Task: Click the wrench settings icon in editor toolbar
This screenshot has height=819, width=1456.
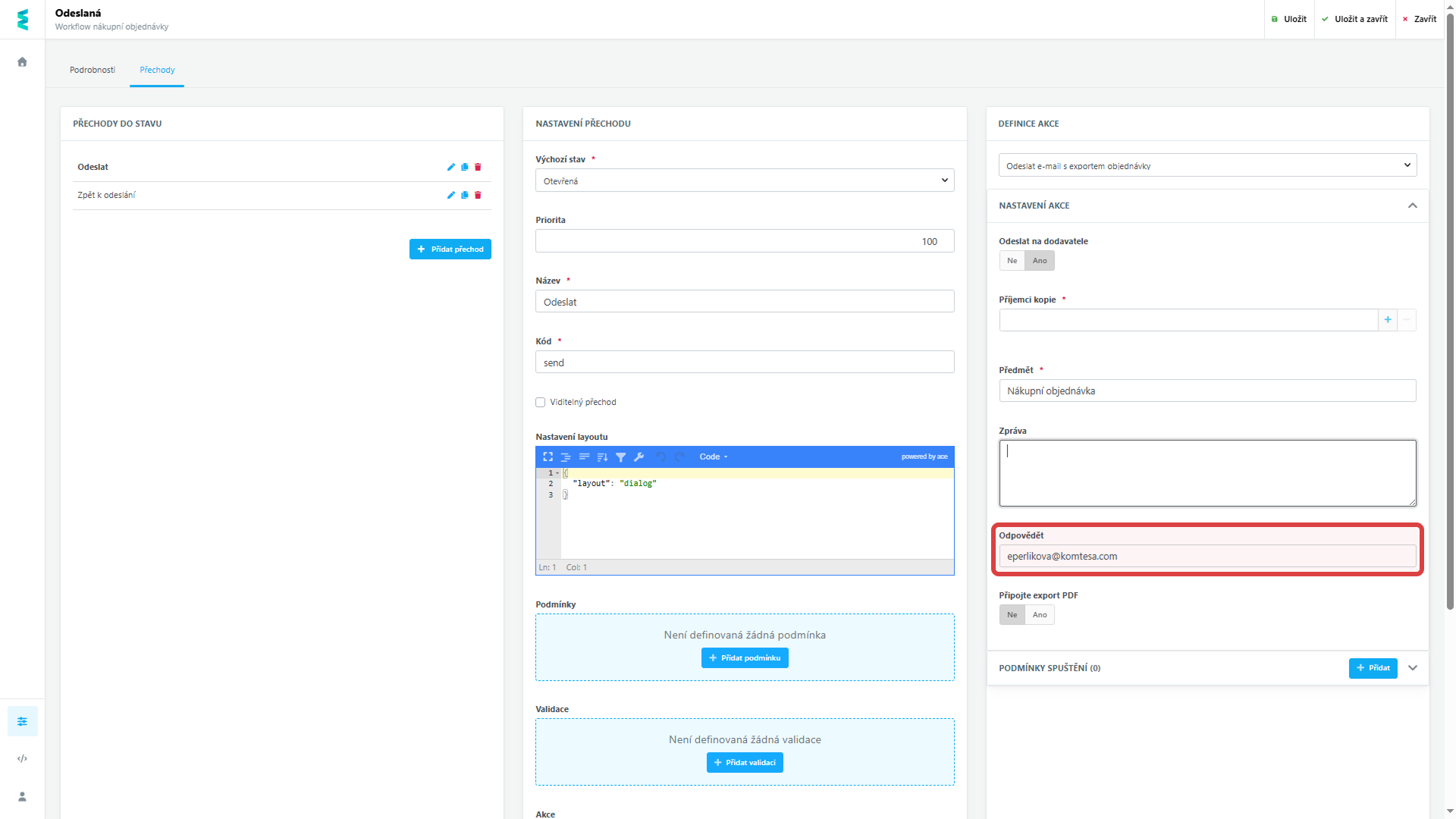Action: click(639, 457)
